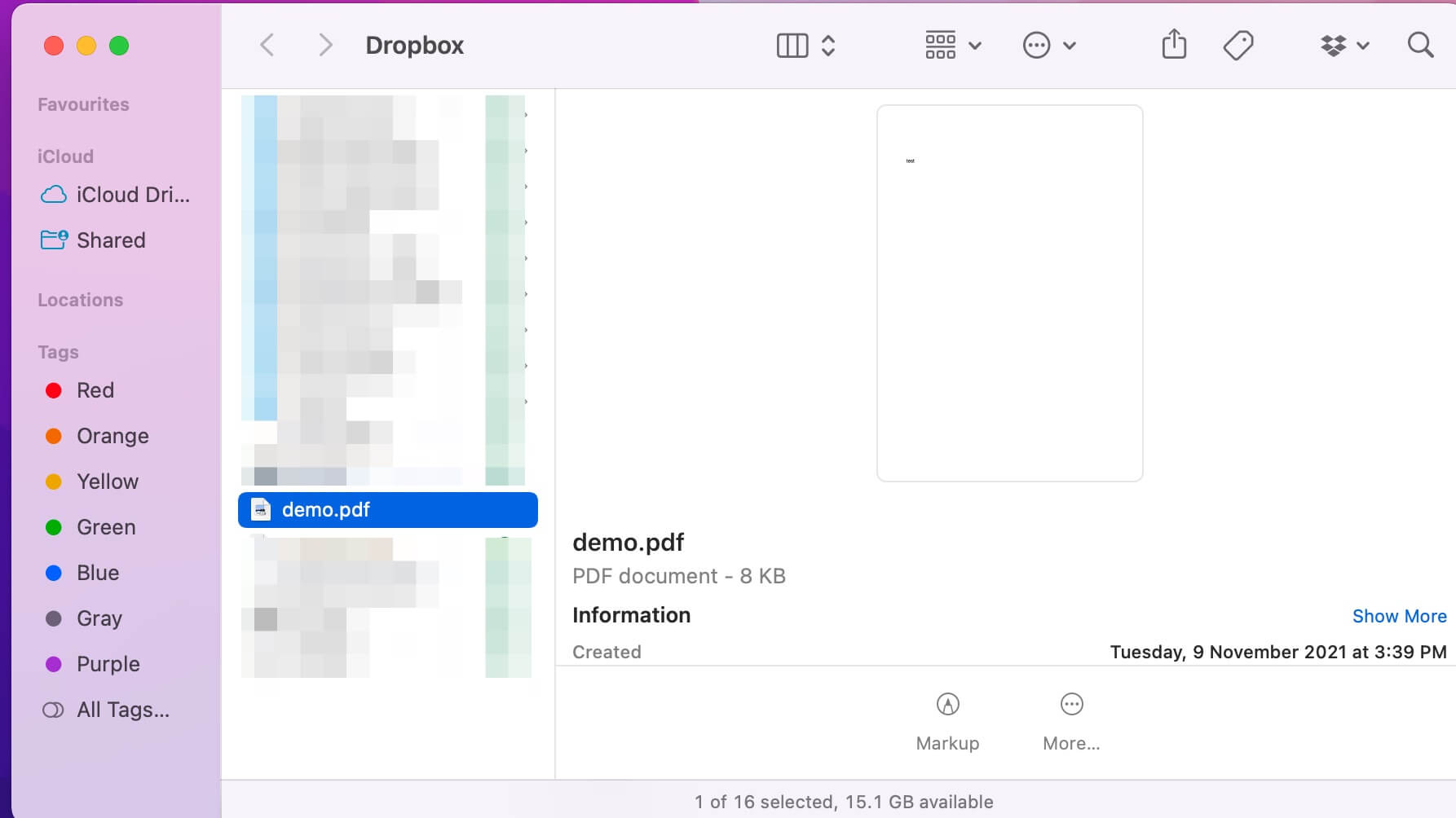Toggle view switcher up-down chevrons
The height and width of the screenshot is (818, 1456).
[828, 46]
